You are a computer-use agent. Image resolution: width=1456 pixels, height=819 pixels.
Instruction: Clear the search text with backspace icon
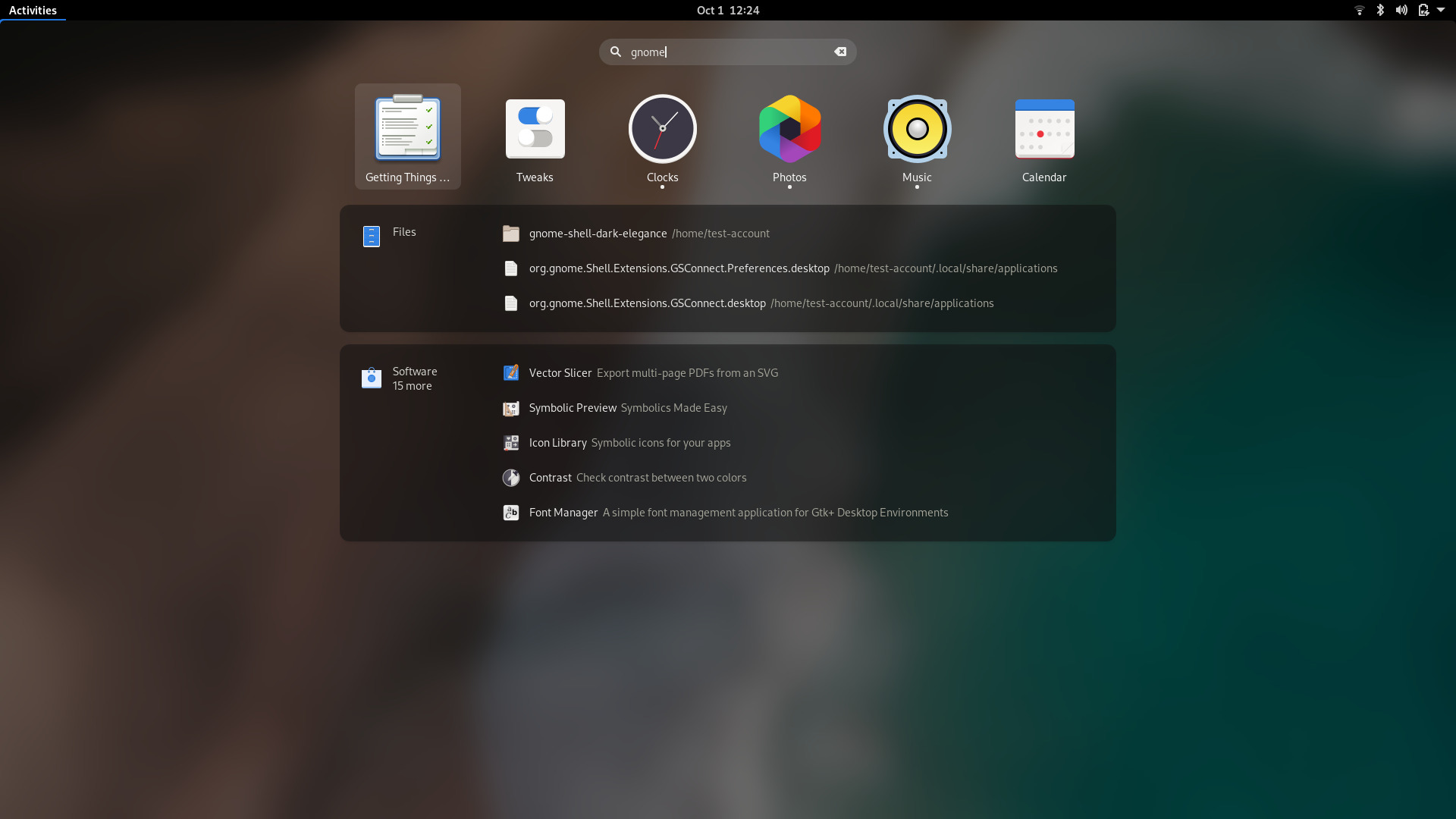coord(840,52)
